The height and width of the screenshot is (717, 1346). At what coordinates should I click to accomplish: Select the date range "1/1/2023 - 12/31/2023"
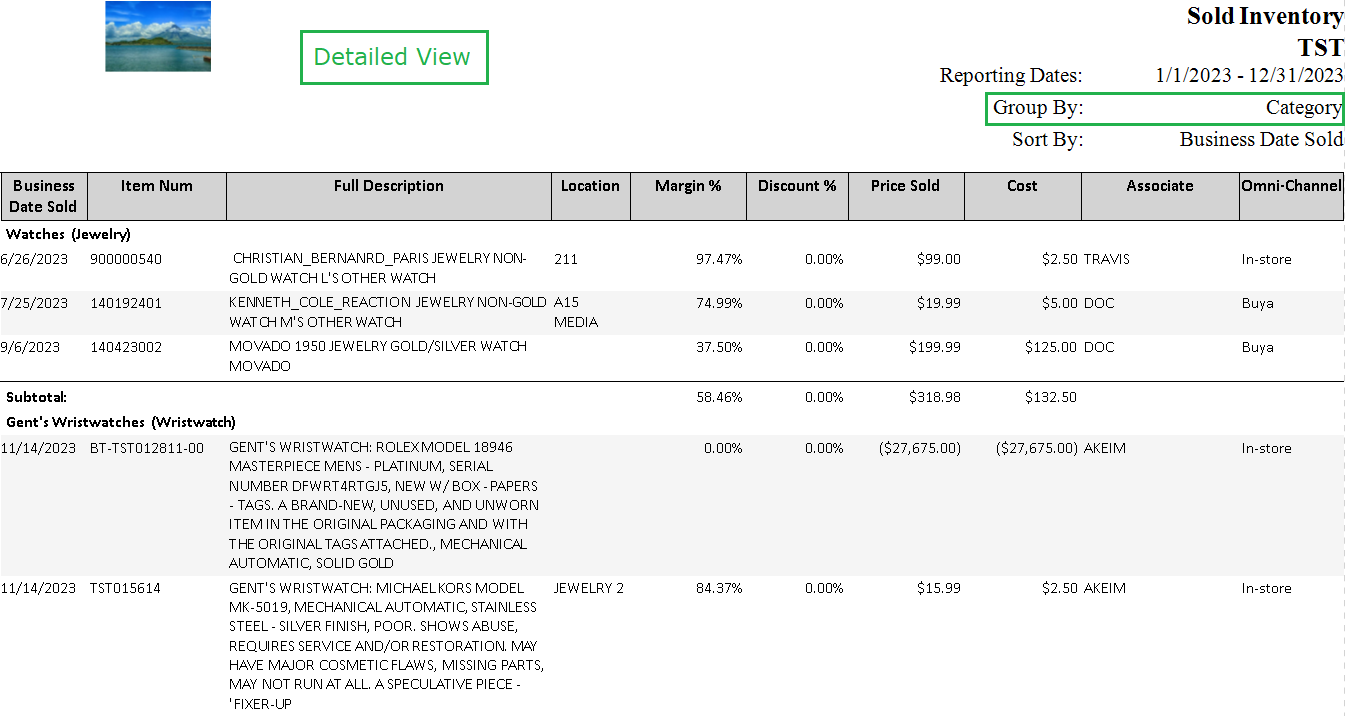click(x=1249, y=75)
